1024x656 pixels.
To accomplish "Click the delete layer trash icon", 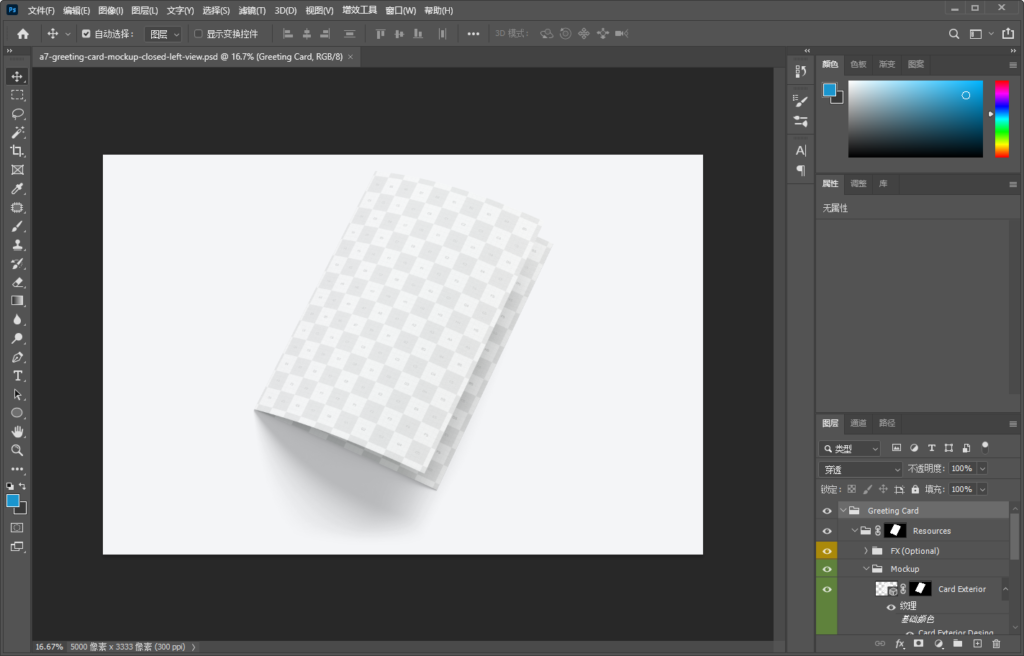I will pyautogui.click(x=997, y=644).
